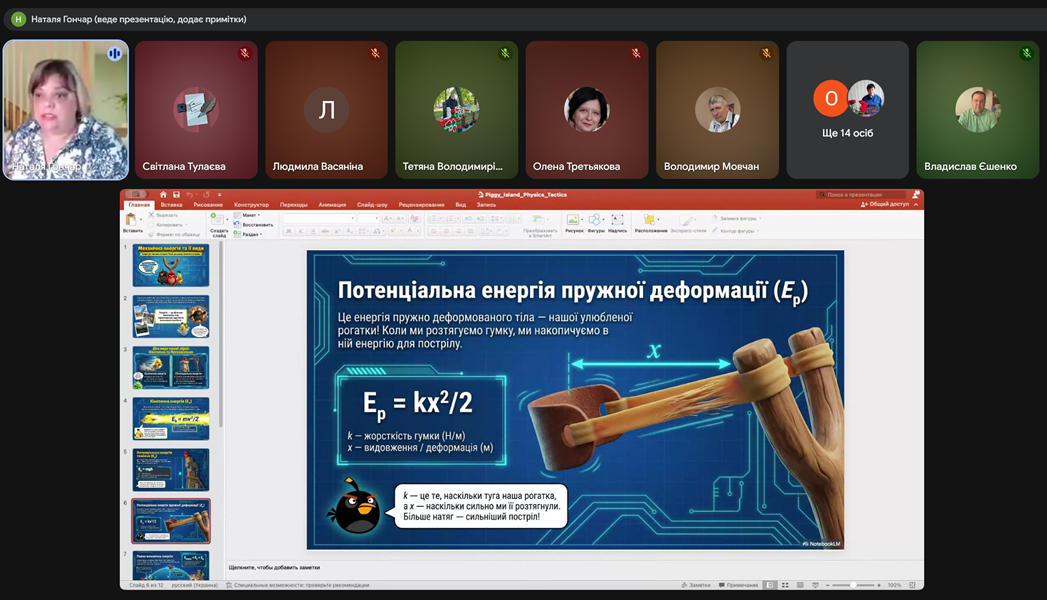Click the Undo arrow in the title bar
1047x600 pixels.
(190, 194)
